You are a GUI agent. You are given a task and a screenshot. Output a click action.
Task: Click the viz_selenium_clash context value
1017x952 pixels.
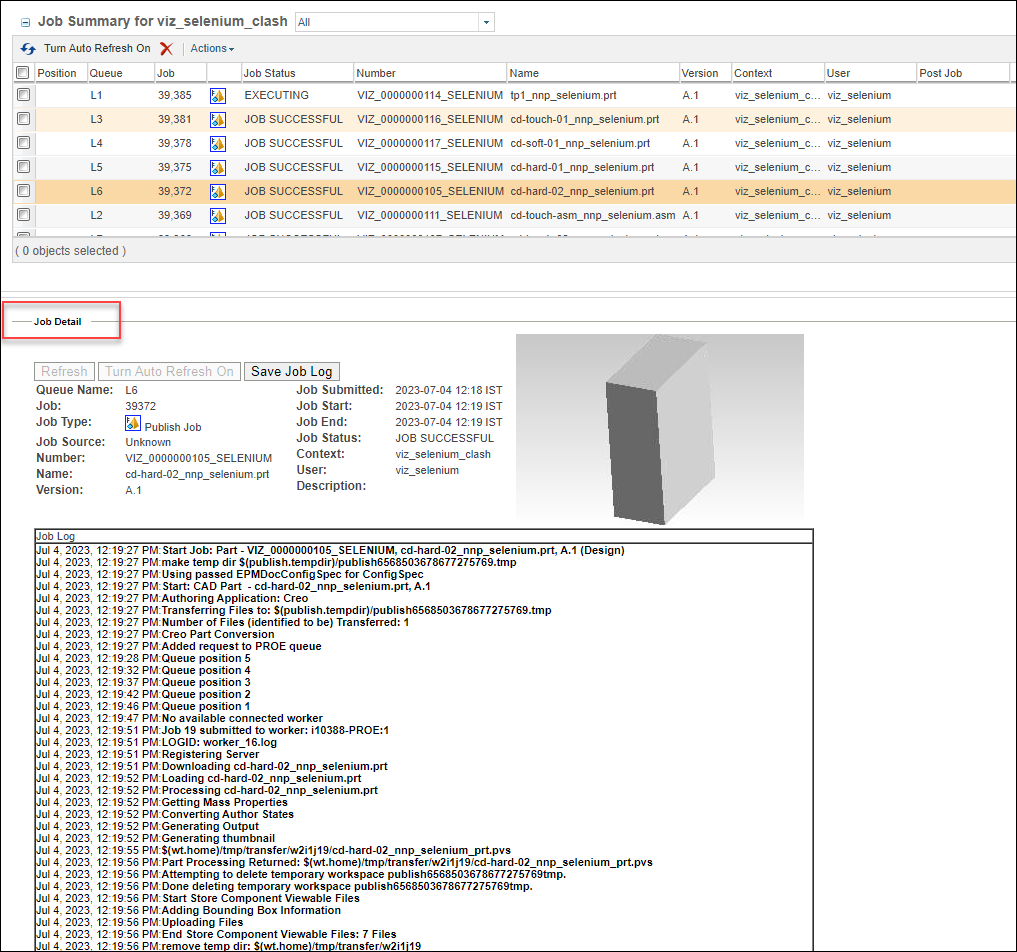pos(443,455)
